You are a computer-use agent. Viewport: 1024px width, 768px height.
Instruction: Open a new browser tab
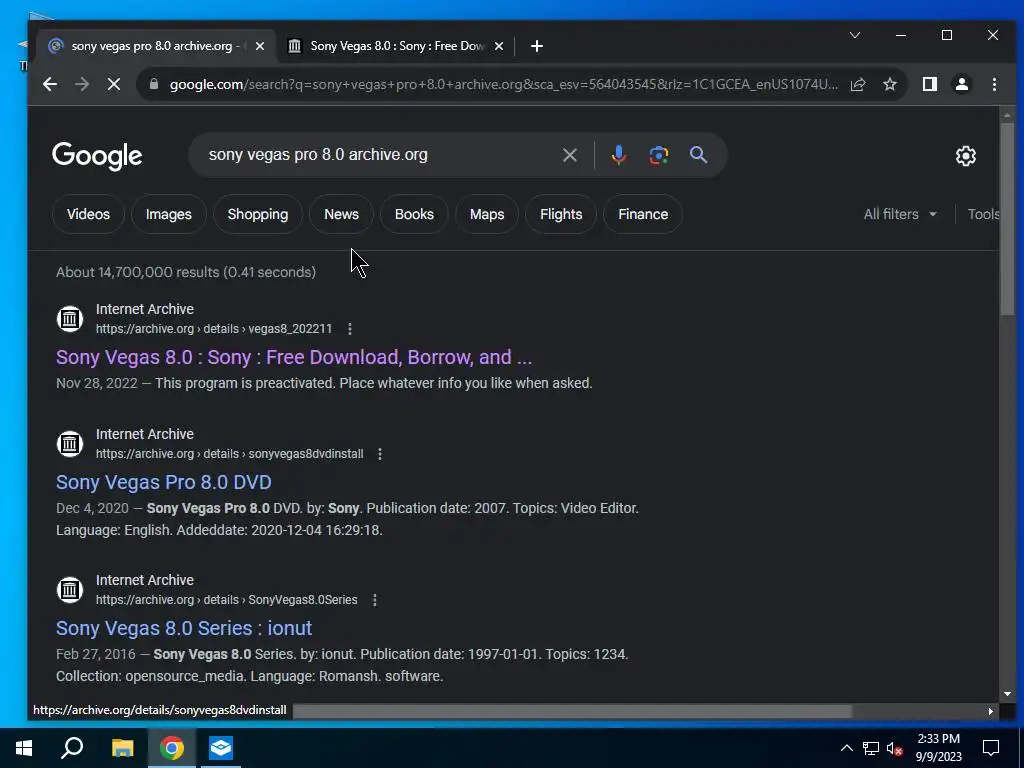pyautogui.click(x=537, y=46)
